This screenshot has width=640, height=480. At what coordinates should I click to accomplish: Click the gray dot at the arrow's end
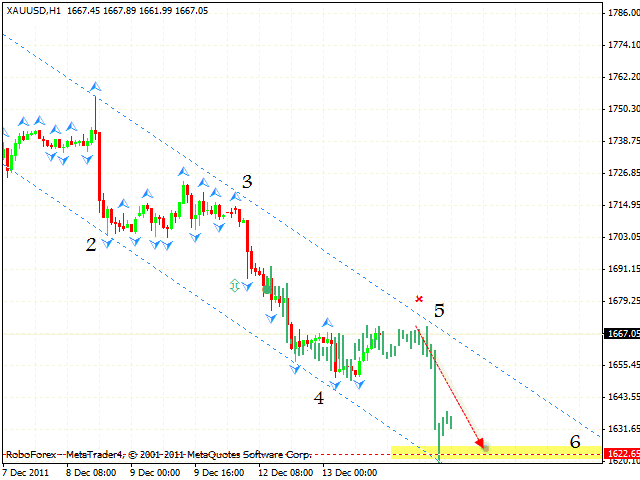tap(486, 449)
